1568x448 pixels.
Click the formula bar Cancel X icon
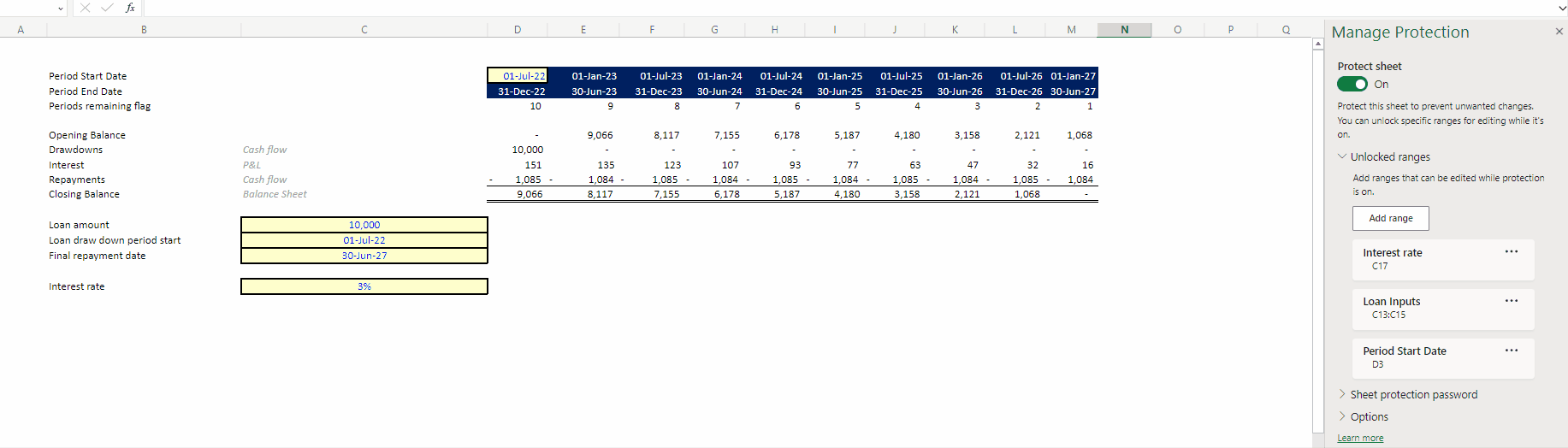85,8
